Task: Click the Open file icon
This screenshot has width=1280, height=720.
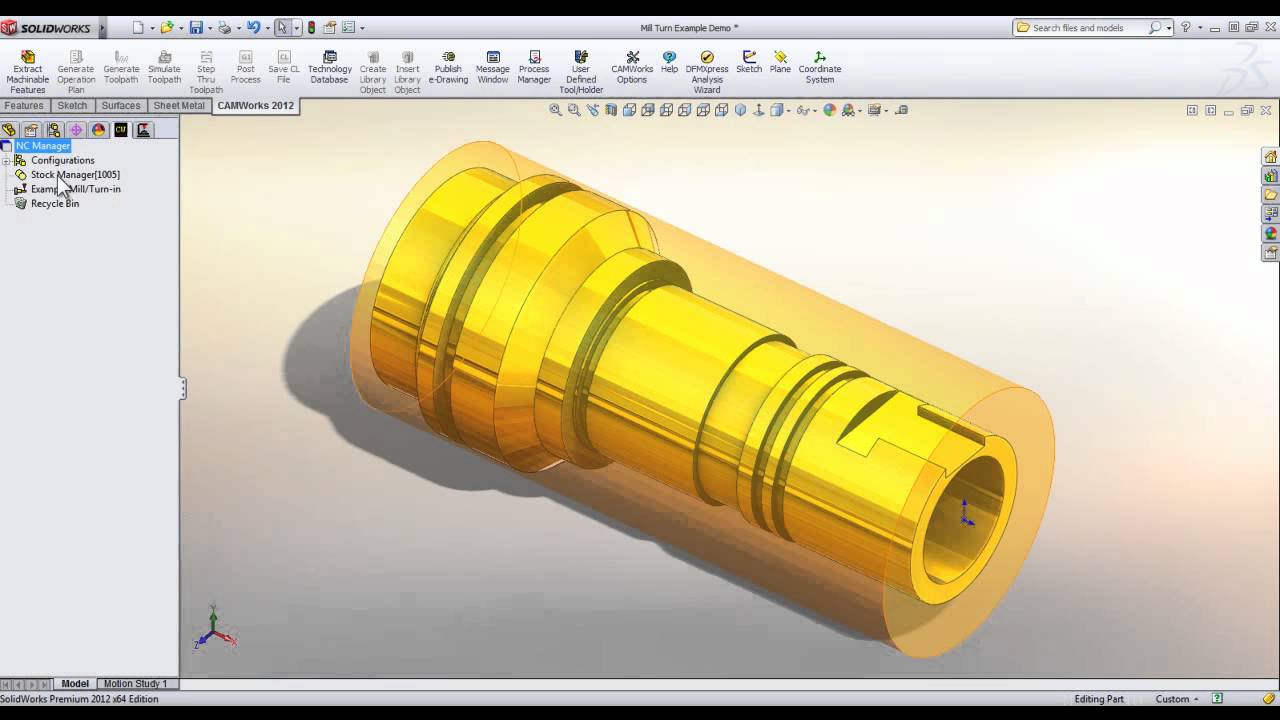Action: pos(167,28)
